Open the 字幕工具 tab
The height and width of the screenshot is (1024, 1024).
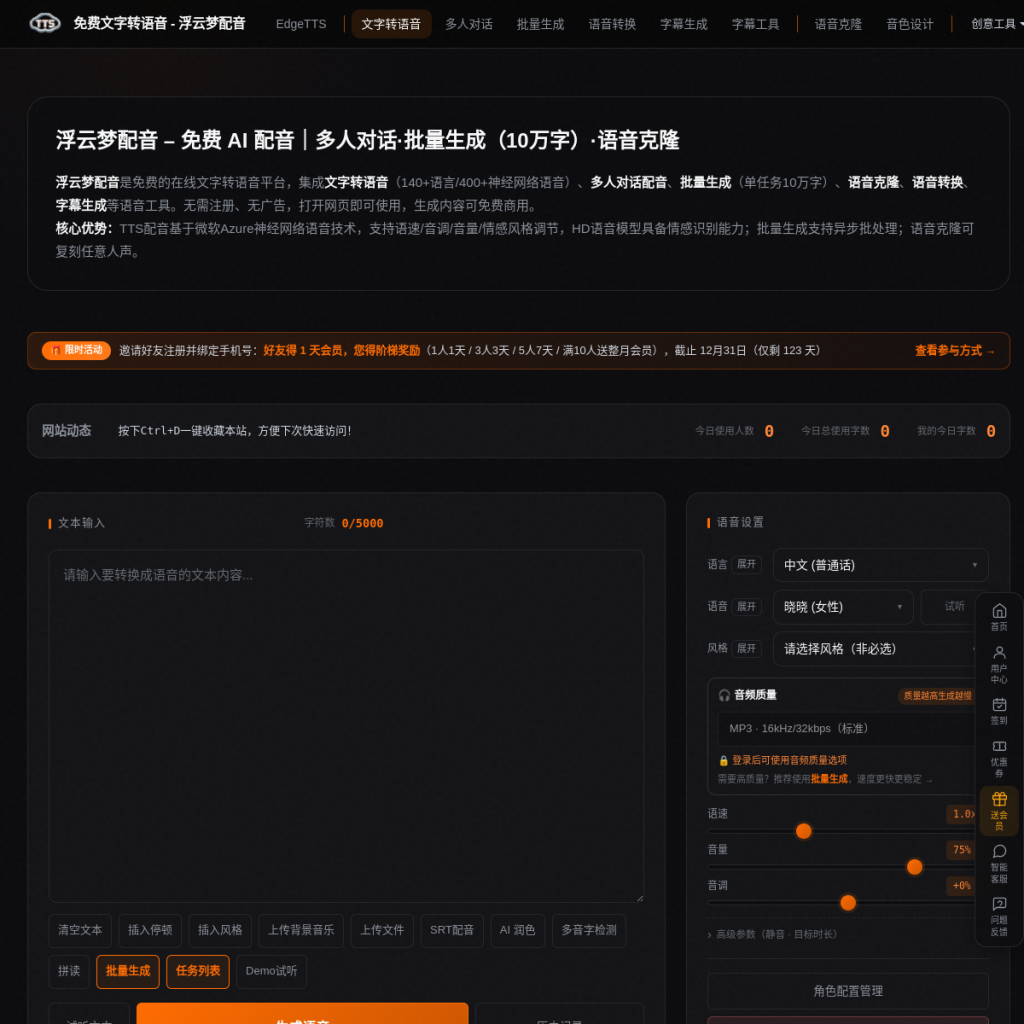(756, 24)
